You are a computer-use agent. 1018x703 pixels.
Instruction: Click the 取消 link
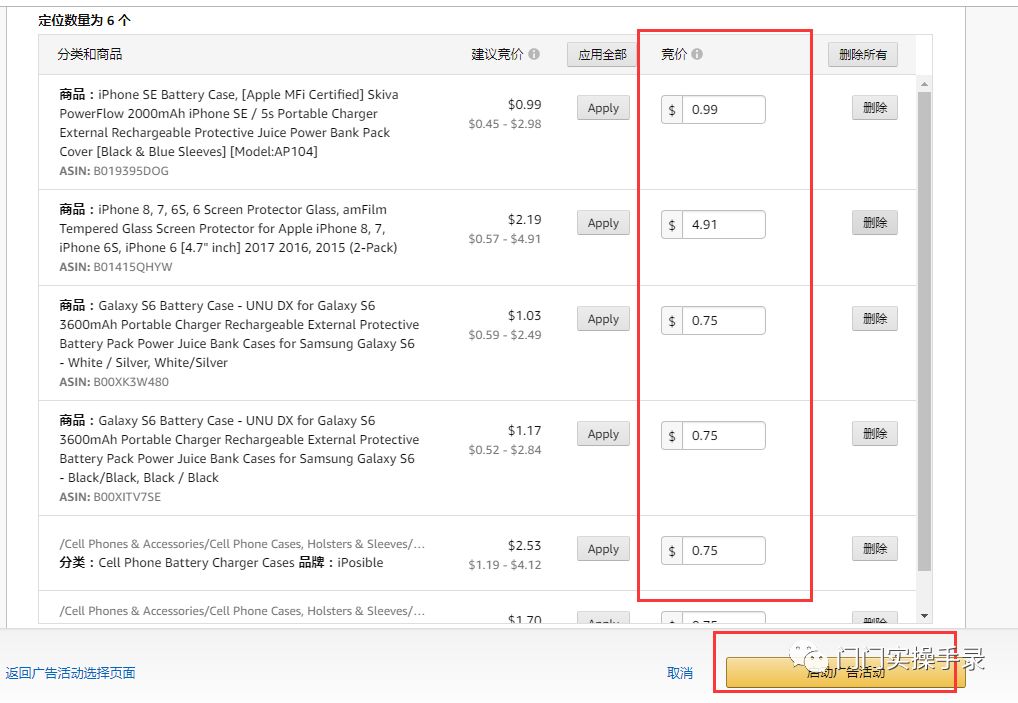680,673
